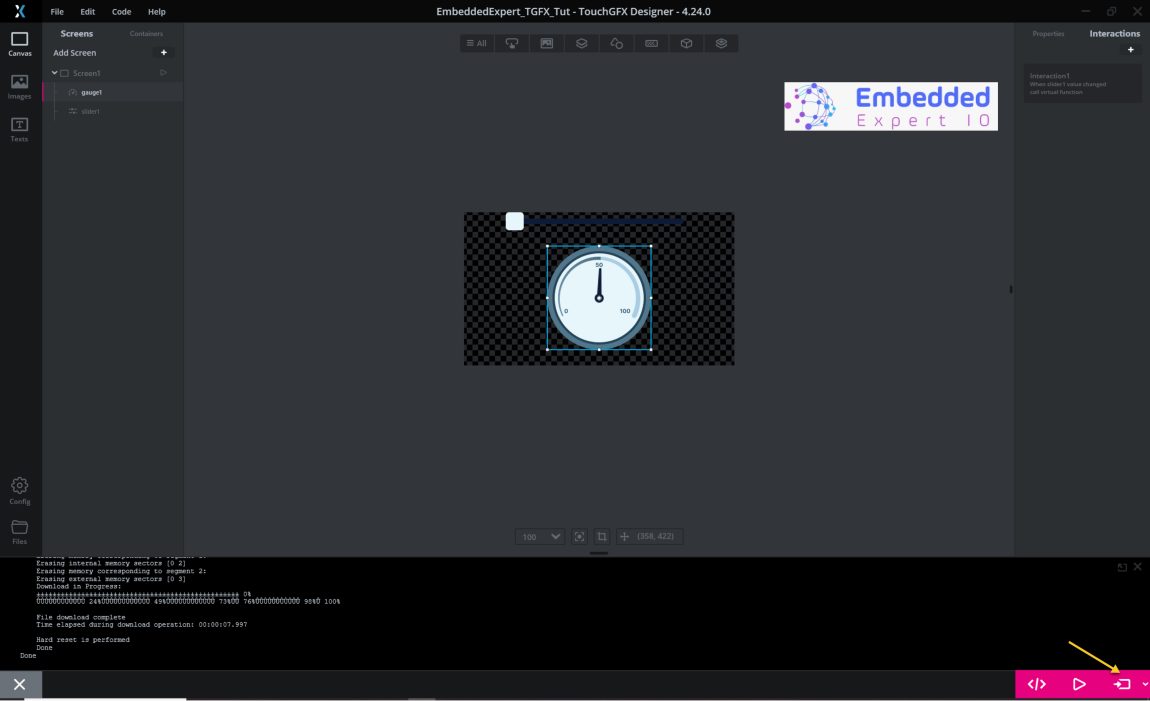This screenshot has width=1150, height=701.
Task: Open the Config panel
Action: (19, 489)
